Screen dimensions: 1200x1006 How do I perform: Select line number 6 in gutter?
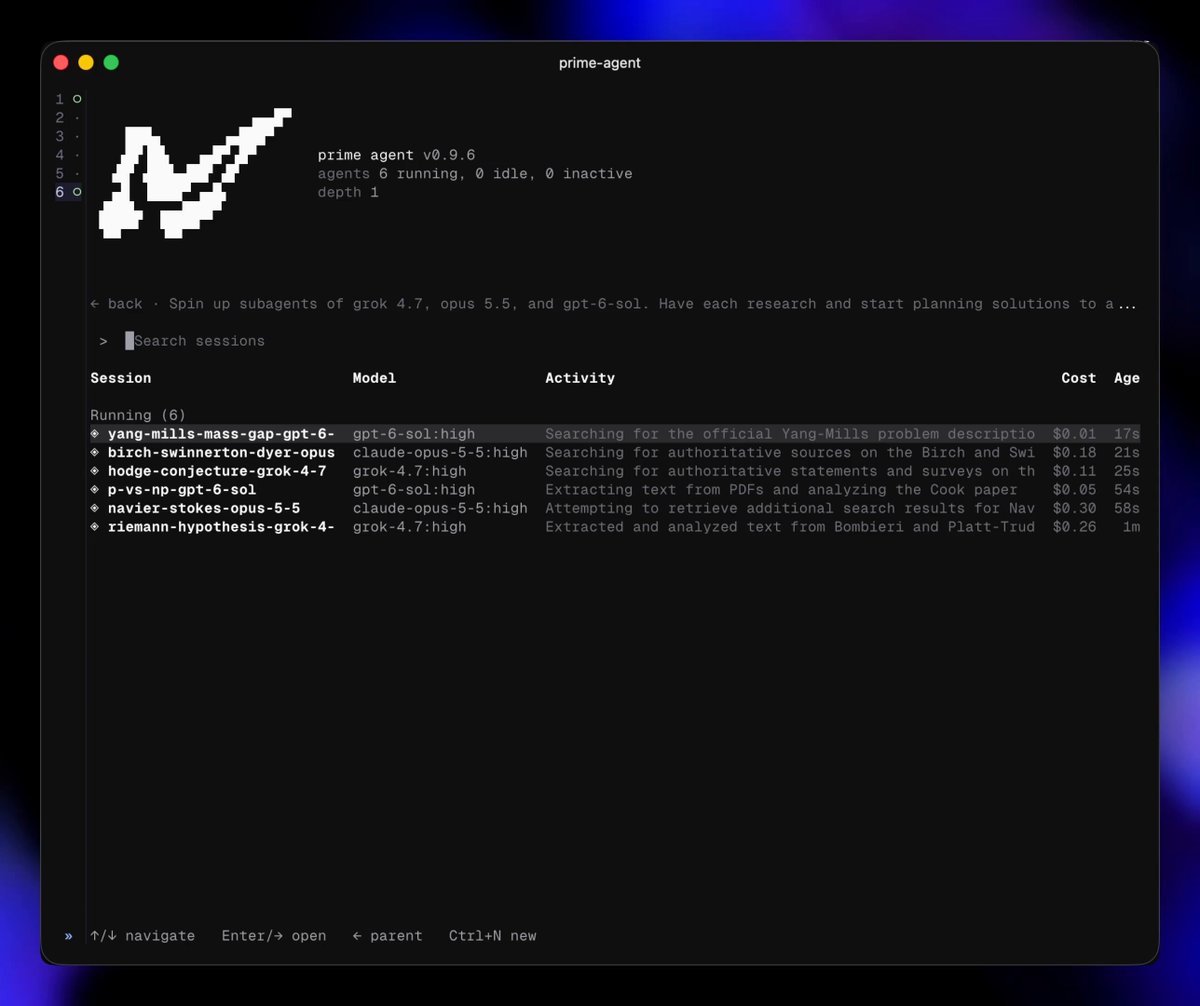point(60,192)
